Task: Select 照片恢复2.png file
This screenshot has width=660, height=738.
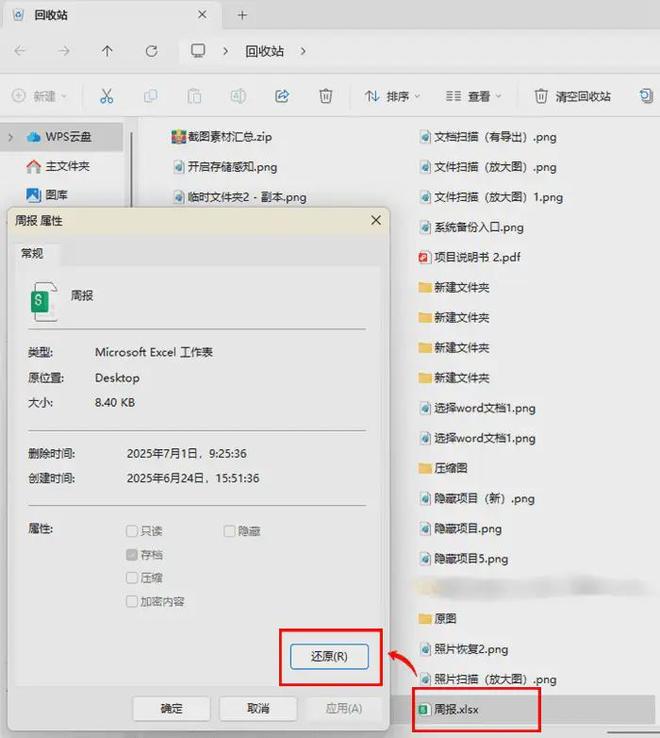Action: point(464,649)
